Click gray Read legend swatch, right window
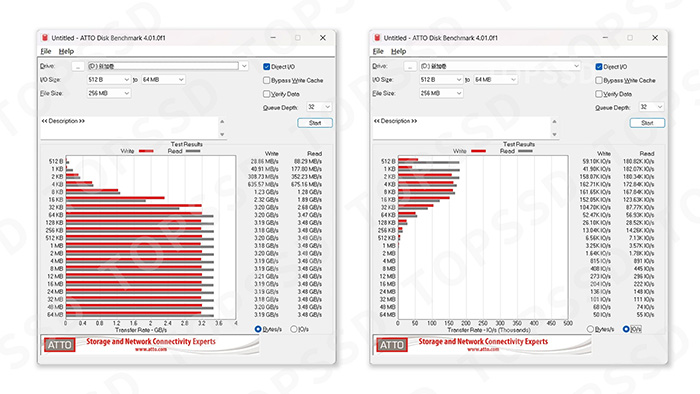This screenshot has height=394, width=700. (x=525, y=151)
